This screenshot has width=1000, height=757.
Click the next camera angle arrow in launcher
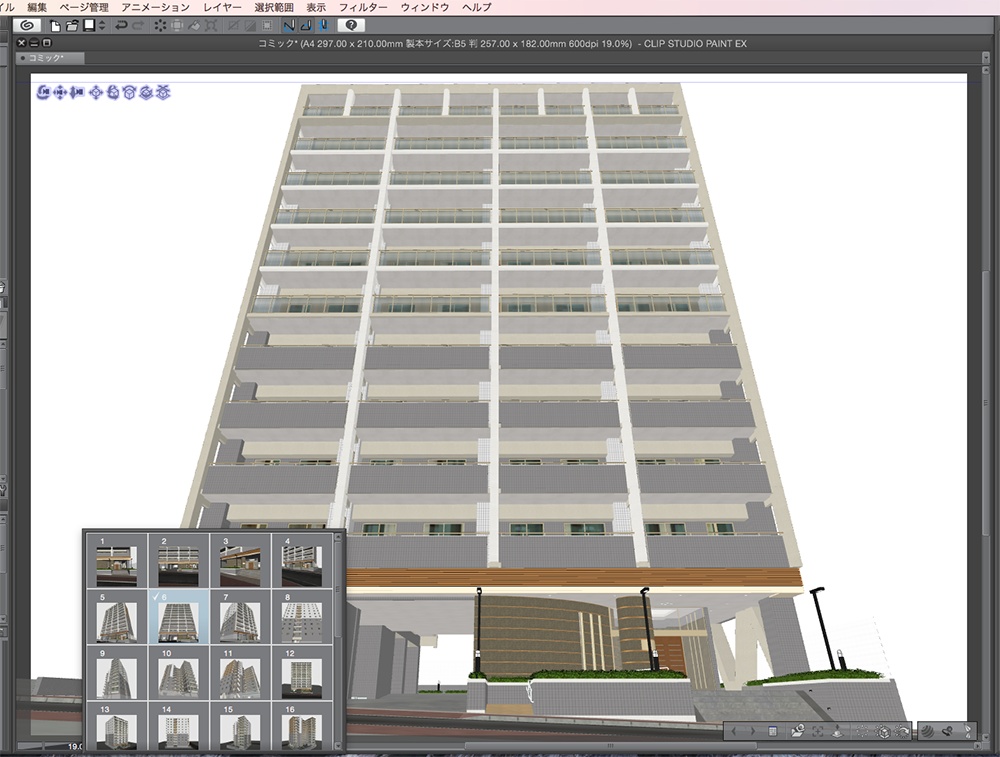tap(753, 731)
